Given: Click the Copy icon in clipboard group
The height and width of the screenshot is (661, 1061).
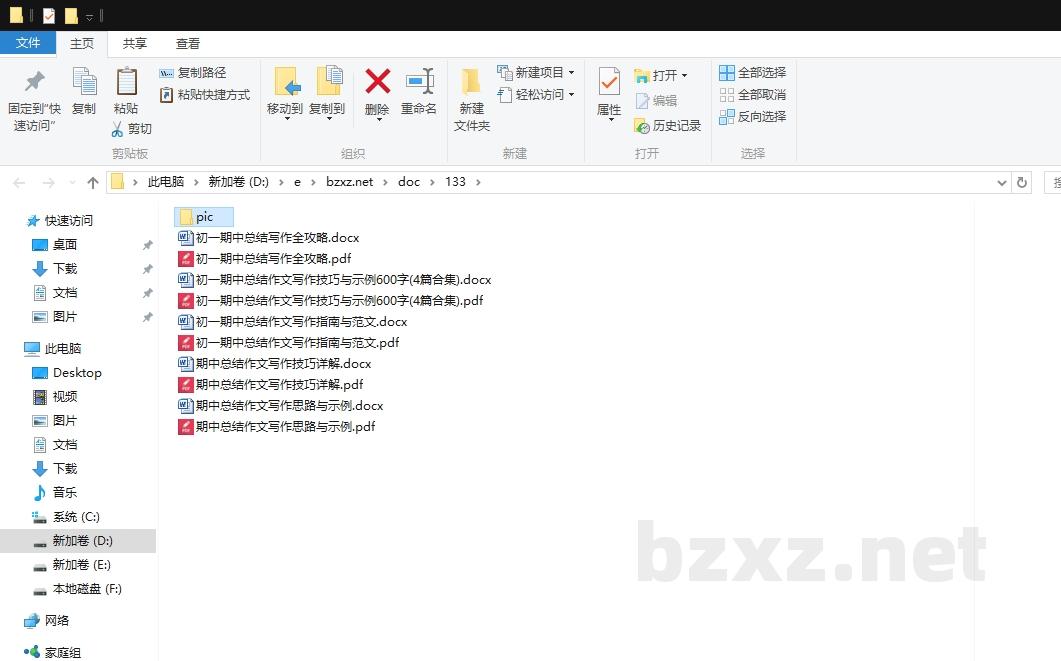Looking at the screenshot, I should click(84, 82).
